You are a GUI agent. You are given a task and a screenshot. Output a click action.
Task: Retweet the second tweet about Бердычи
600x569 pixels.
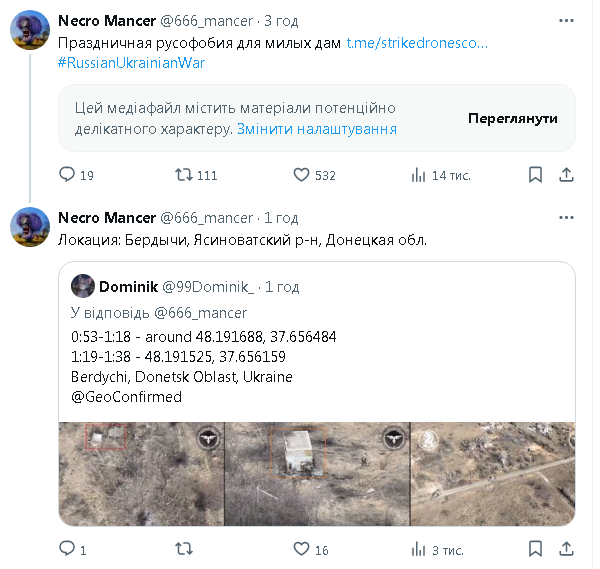pos(184,549)
